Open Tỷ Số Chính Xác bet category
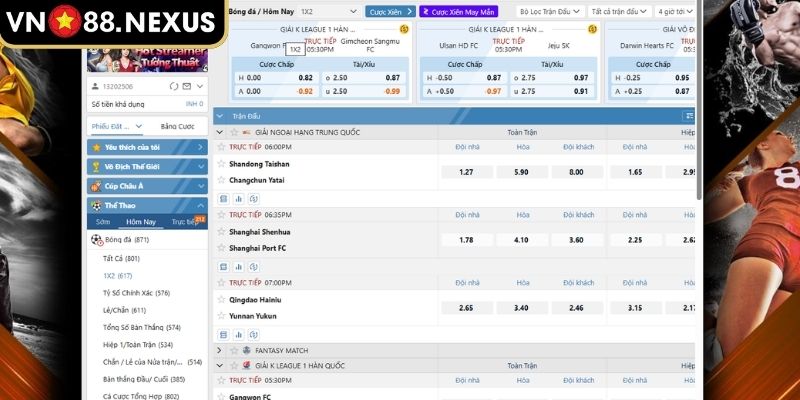 pyautogui.click(x=136, y=293)
